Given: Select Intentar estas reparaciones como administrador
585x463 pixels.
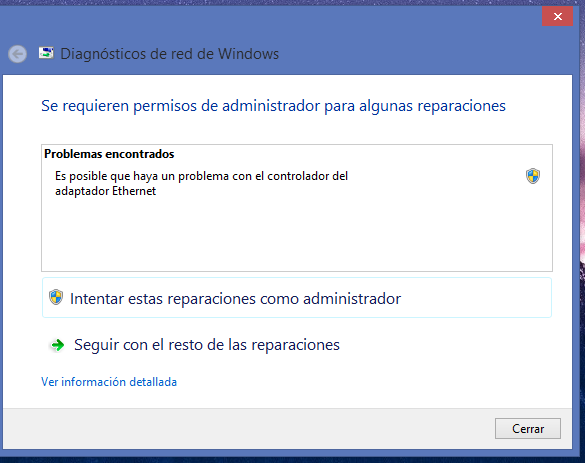Looking at the screenshot, I should (x=297, y=298).
